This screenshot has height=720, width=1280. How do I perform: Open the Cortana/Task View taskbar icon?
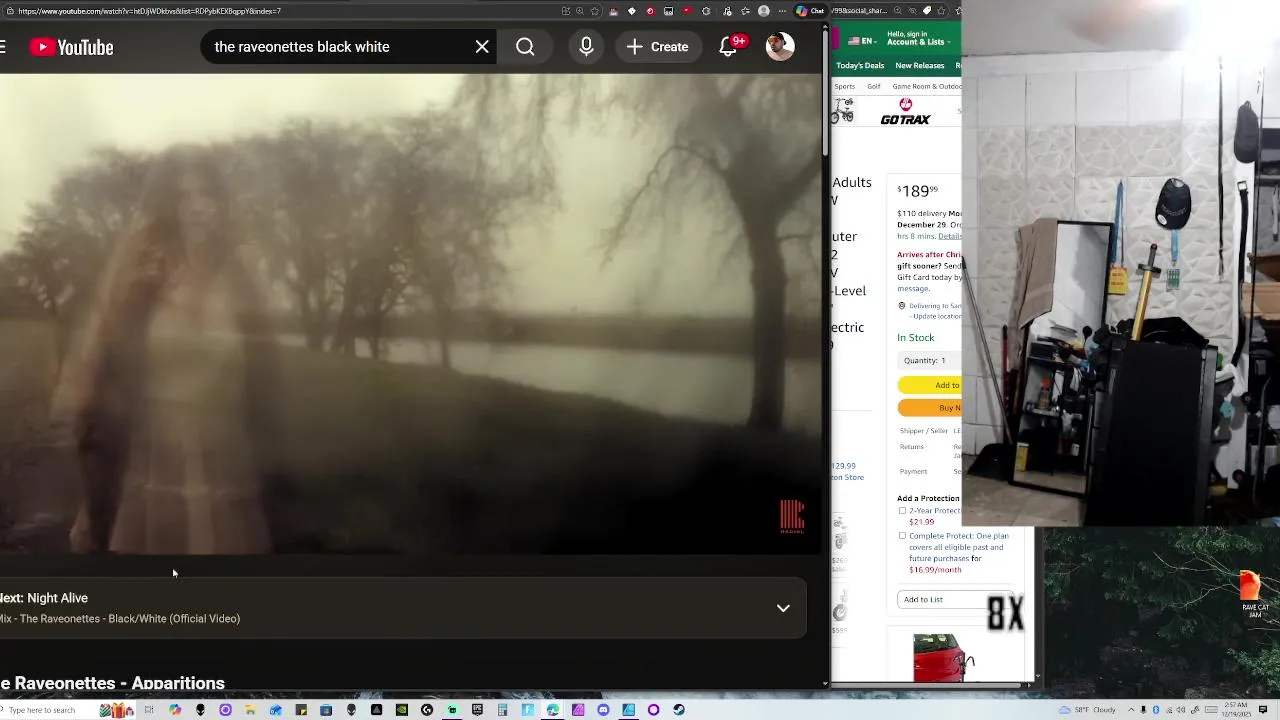[x=149, y=710]
